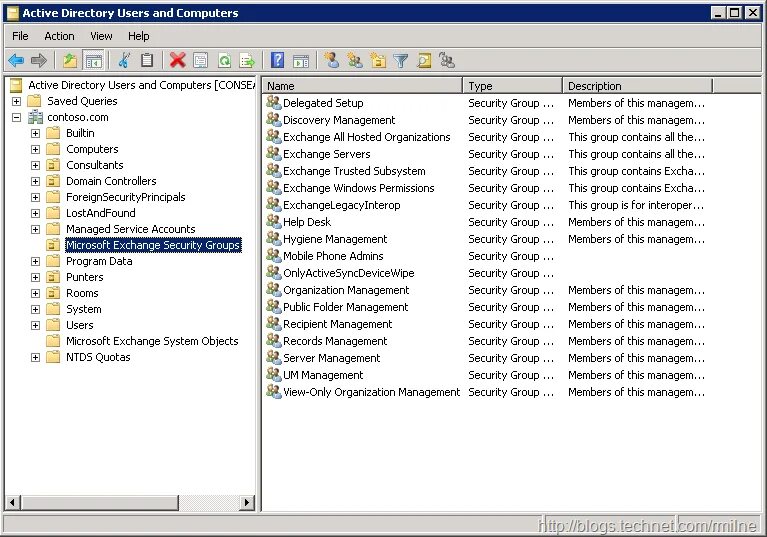Expand the Punters OU
Screen dimensions: 767x537
tap(35, 277)
